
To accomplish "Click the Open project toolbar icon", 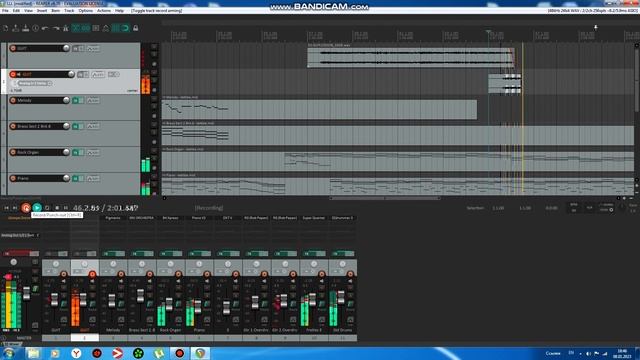I will [x=16, y=28].
